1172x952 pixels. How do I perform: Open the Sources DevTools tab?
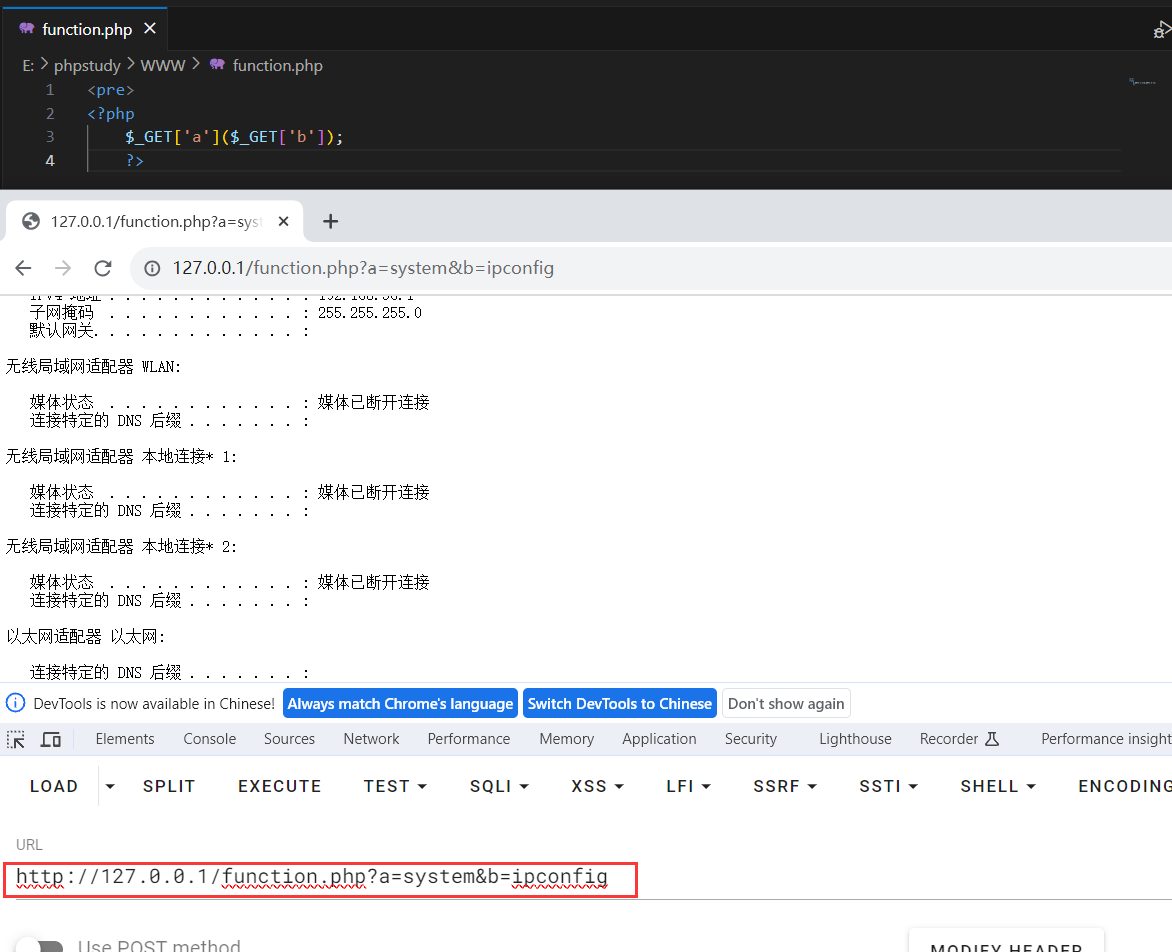click(289, 739)
